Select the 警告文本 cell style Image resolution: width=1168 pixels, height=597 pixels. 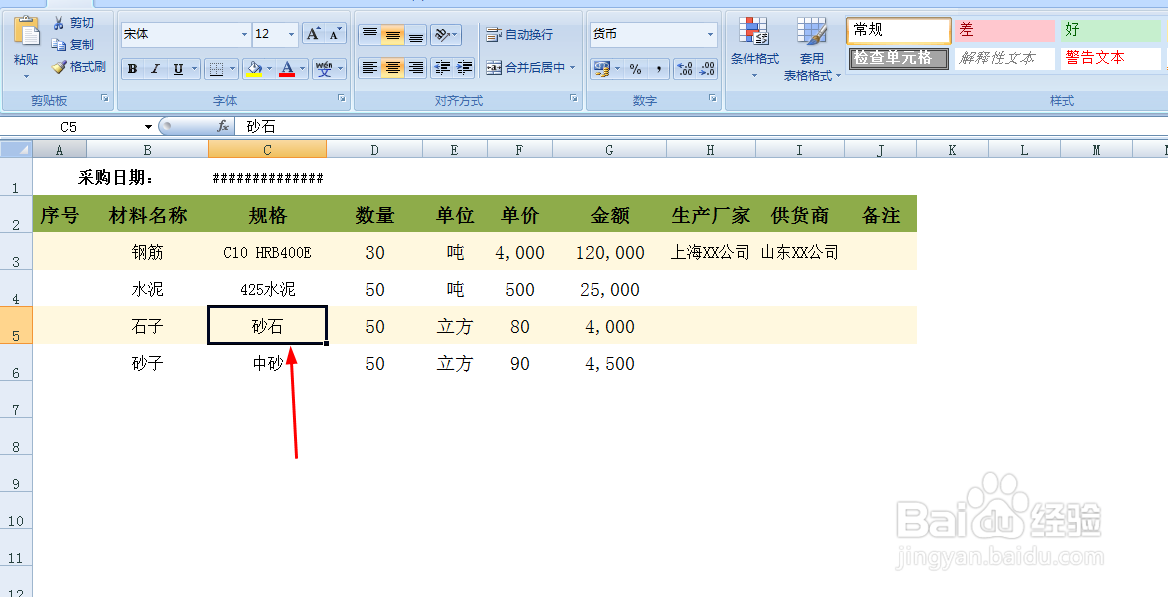pos(1108,57)
